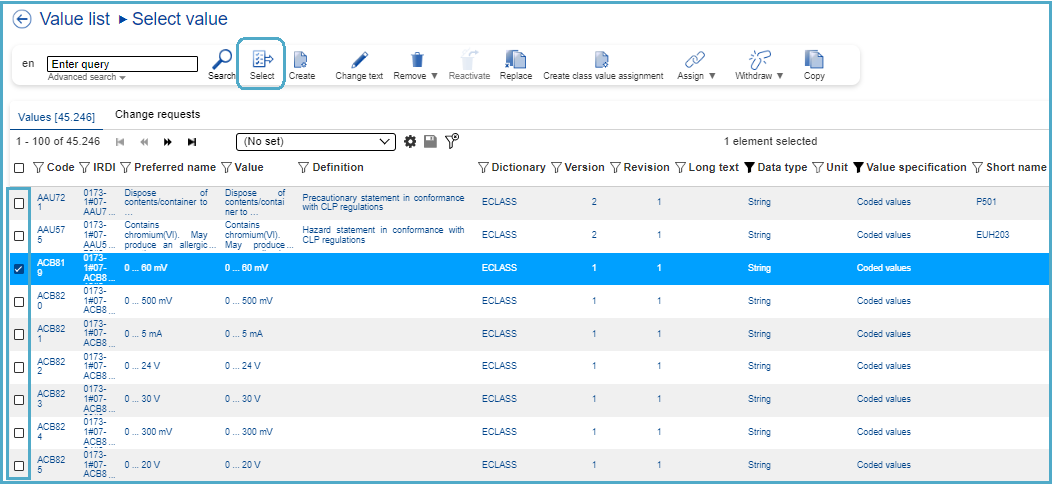The image size is (1052, 484).
Task: Open the Values [45.246] tab
Action: 56,117
